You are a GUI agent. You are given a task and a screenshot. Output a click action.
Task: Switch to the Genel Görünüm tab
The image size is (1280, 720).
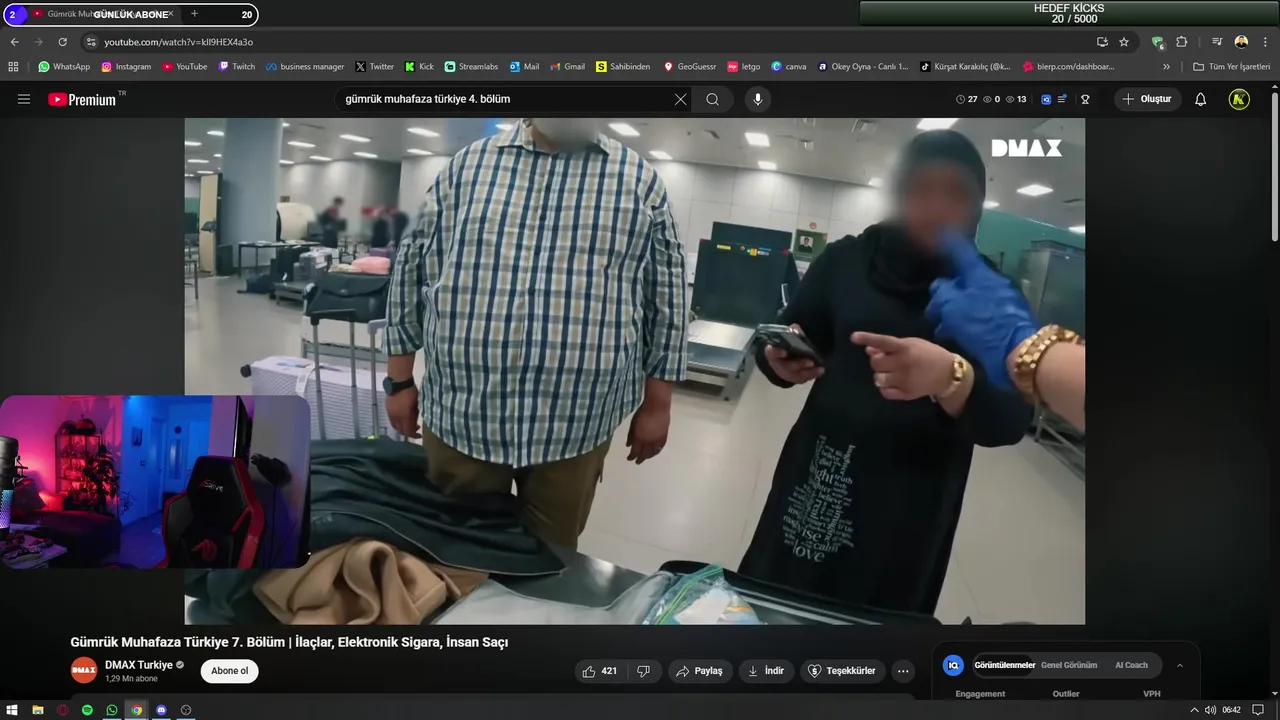1069,665
